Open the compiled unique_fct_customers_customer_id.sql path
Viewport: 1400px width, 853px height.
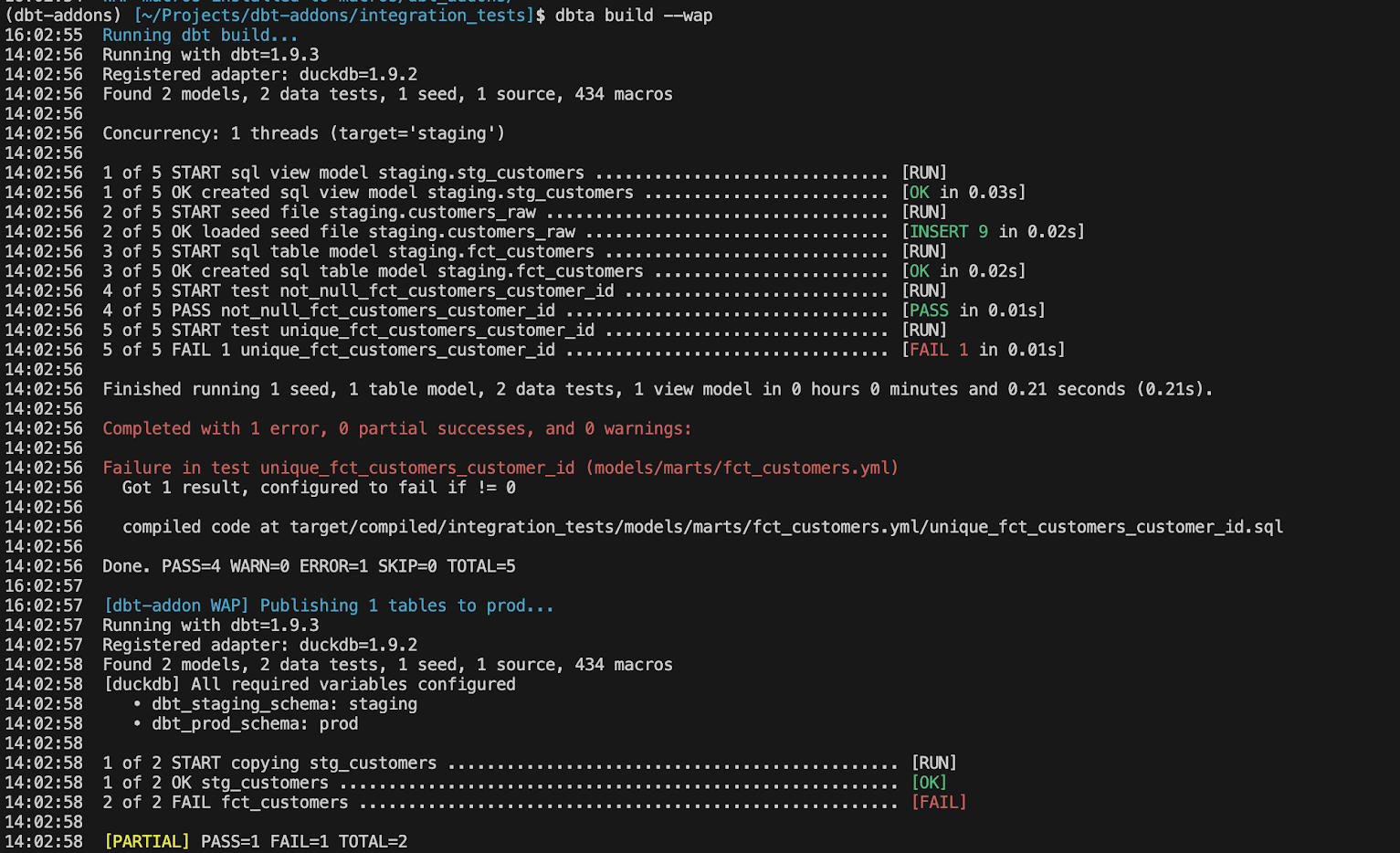click(786, 527)
